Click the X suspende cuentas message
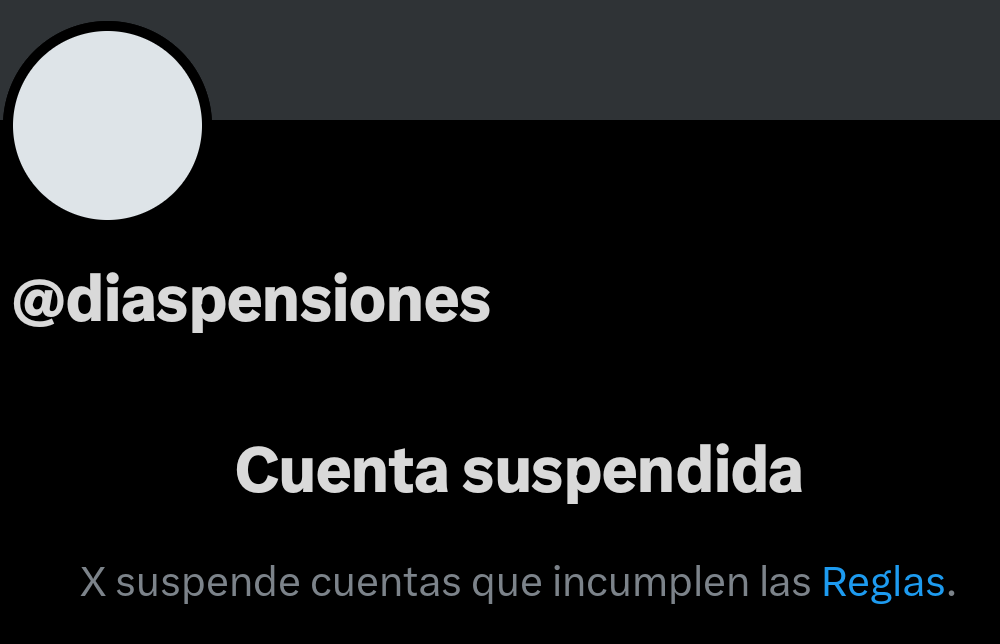Image resolution: width=1000 pixels, height=644 pixels. click(518, 583)
